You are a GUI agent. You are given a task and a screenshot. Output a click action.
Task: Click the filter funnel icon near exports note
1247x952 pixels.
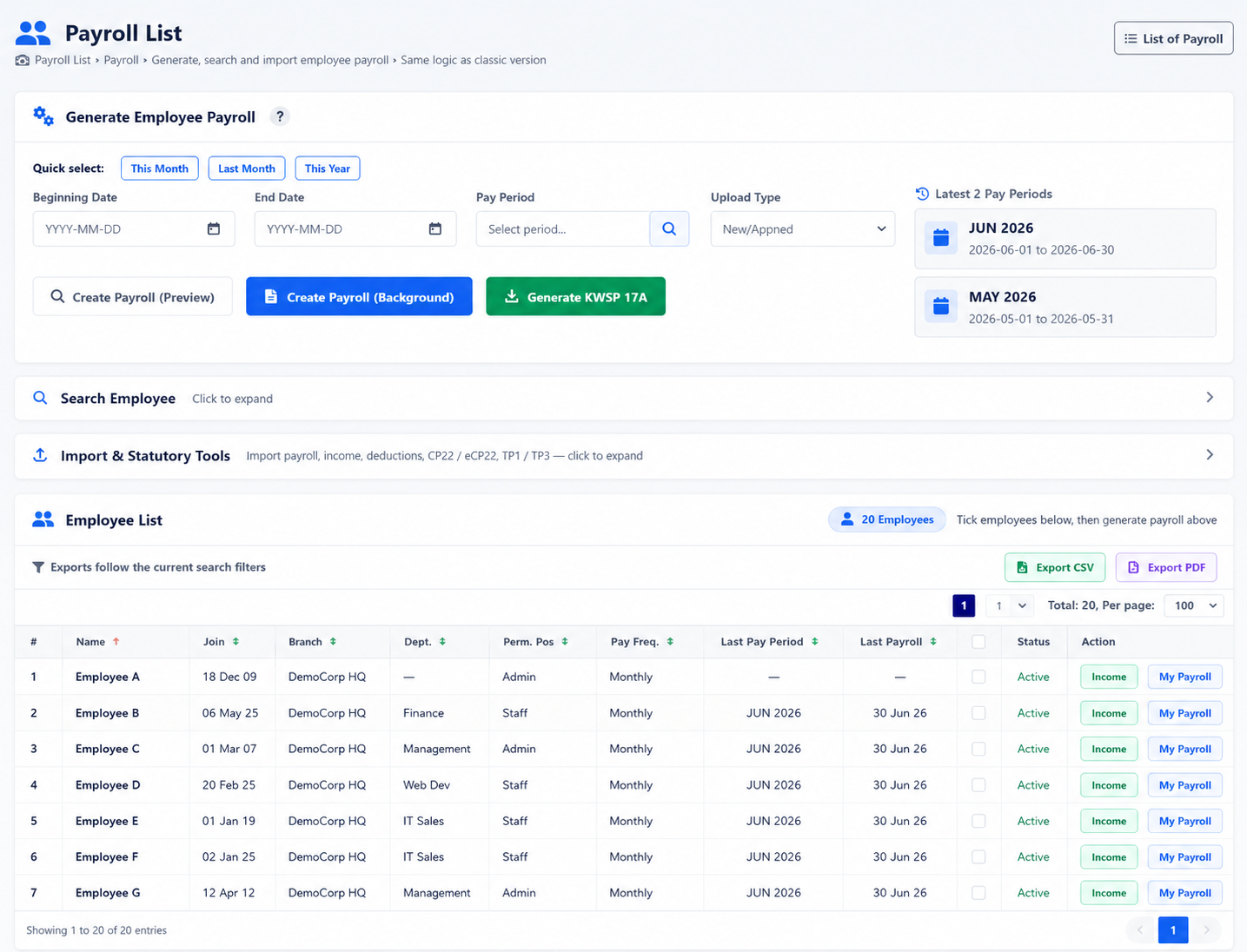click(38, 567)
